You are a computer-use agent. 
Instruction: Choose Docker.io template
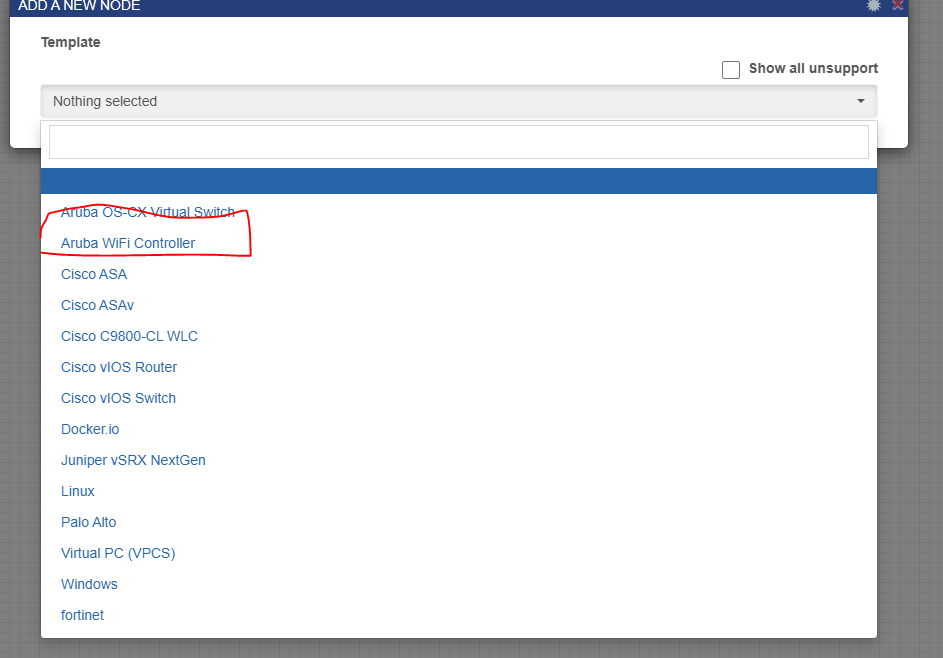(459, 429)
